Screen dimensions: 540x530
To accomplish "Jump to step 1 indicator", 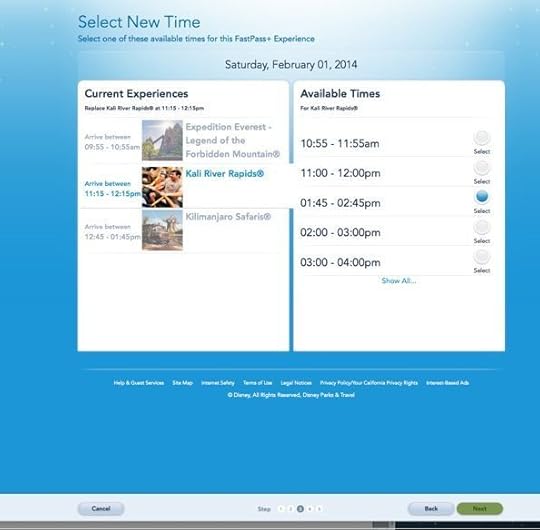I will coord(281,509).
